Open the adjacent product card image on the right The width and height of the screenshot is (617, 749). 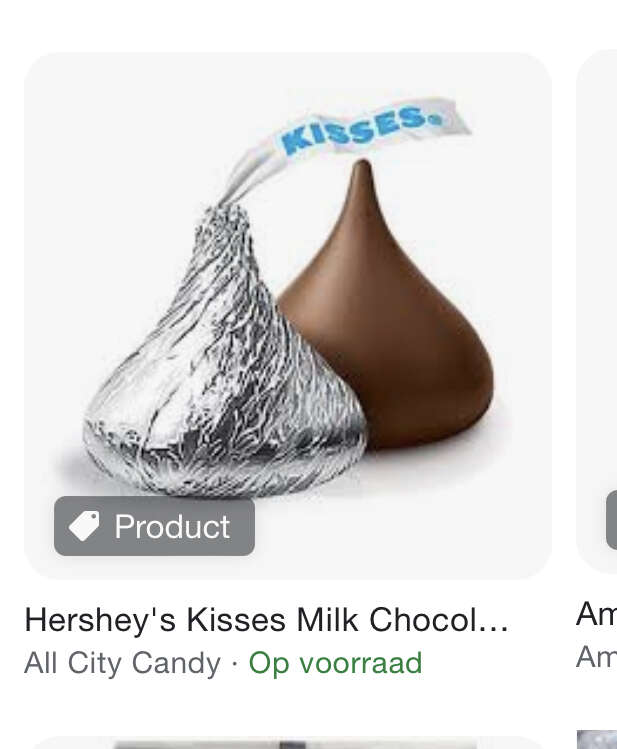coord(597,310)
